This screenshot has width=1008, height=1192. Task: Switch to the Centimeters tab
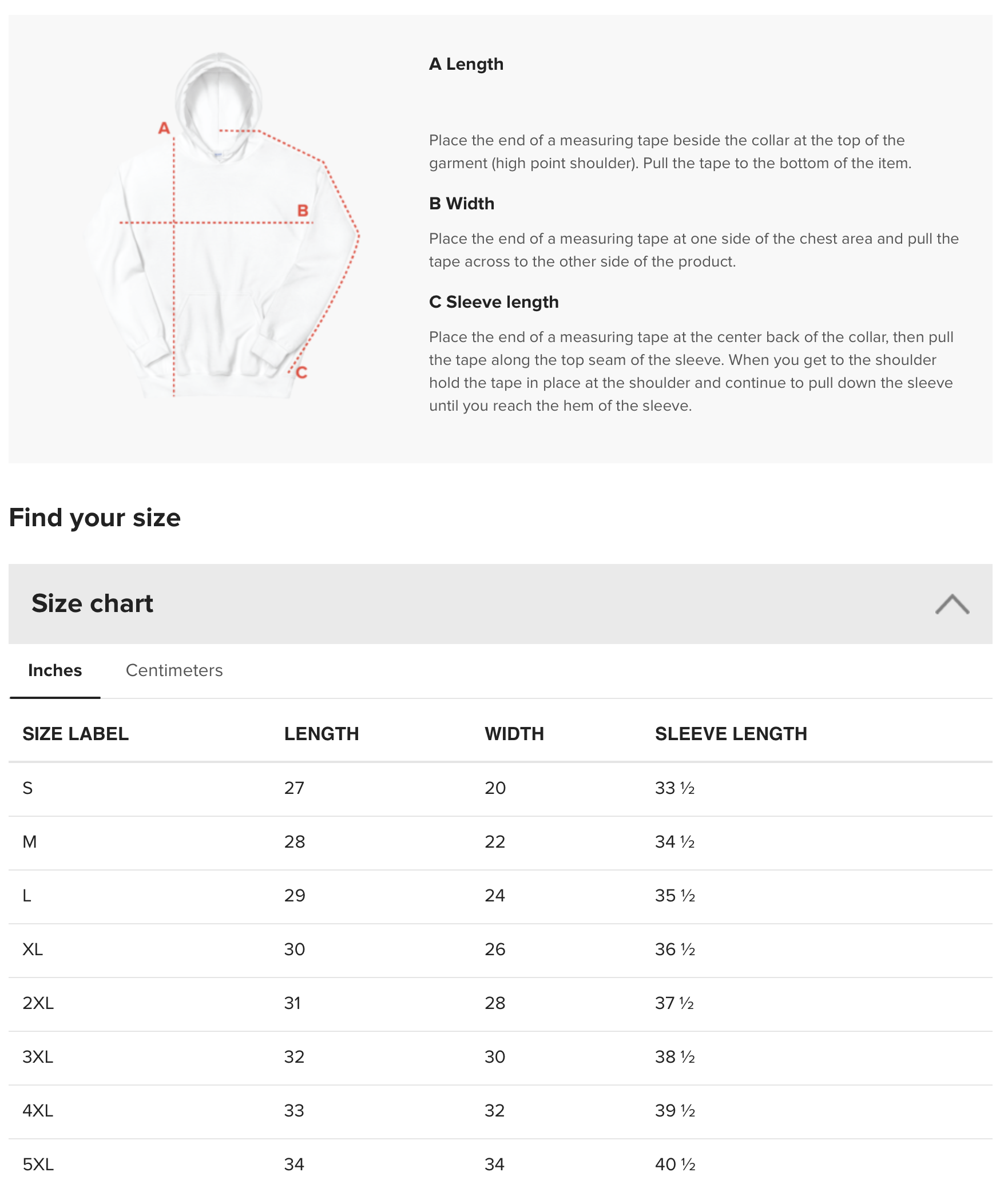coord(174,670)
